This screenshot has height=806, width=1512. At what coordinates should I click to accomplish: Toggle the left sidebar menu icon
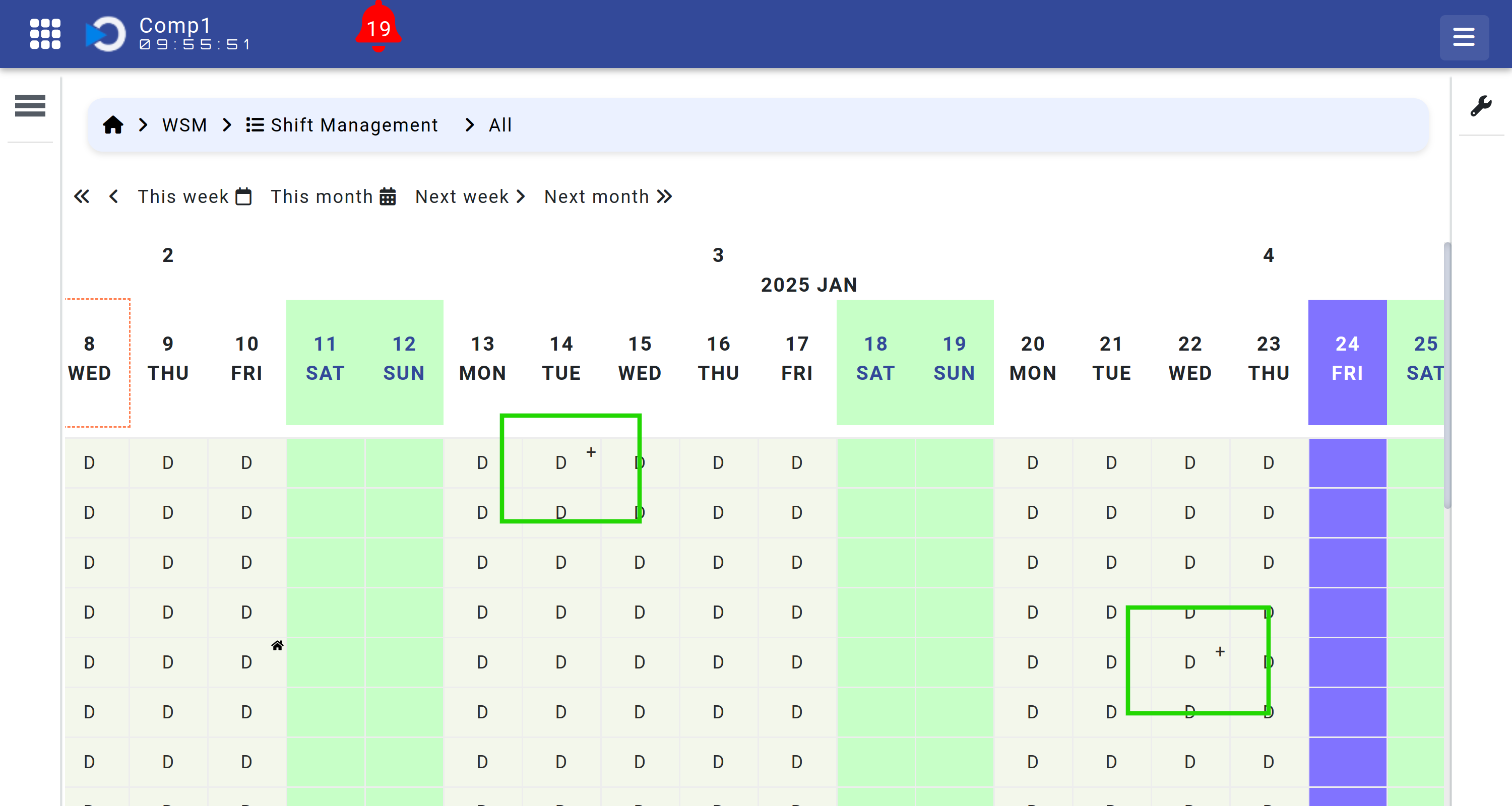[x=30, y=106]
